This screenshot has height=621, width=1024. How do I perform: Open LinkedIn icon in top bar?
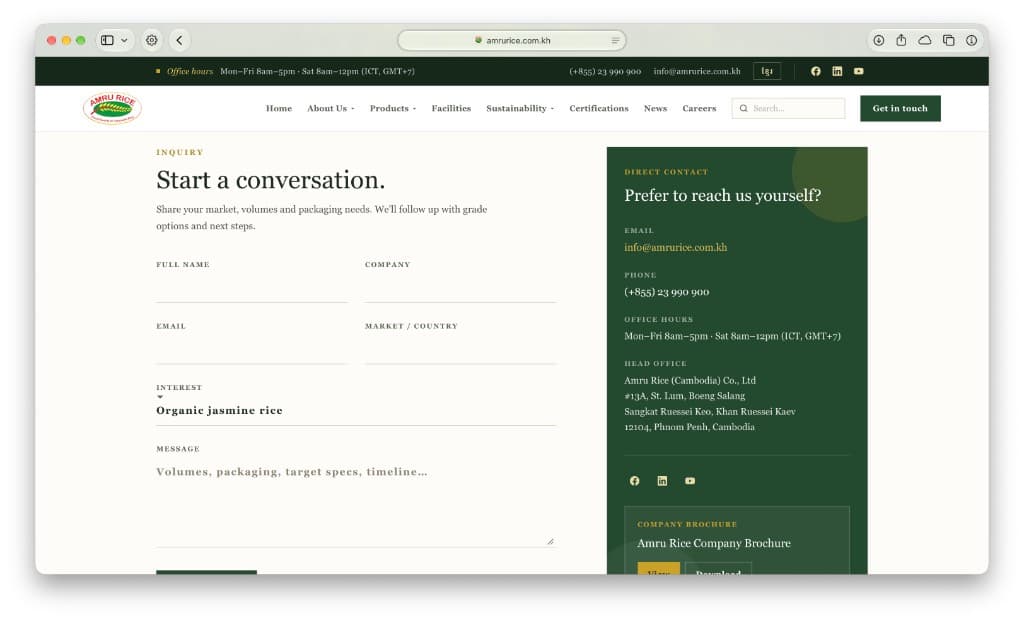click(837, 71)
